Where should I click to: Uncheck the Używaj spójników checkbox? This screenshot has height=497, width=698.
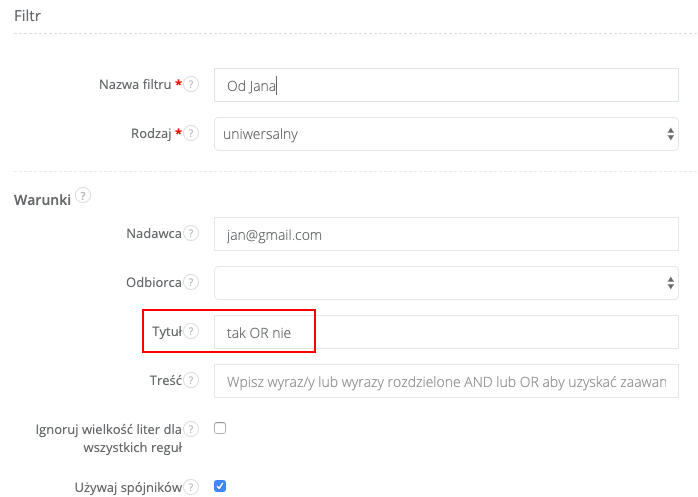coord(220,487)
